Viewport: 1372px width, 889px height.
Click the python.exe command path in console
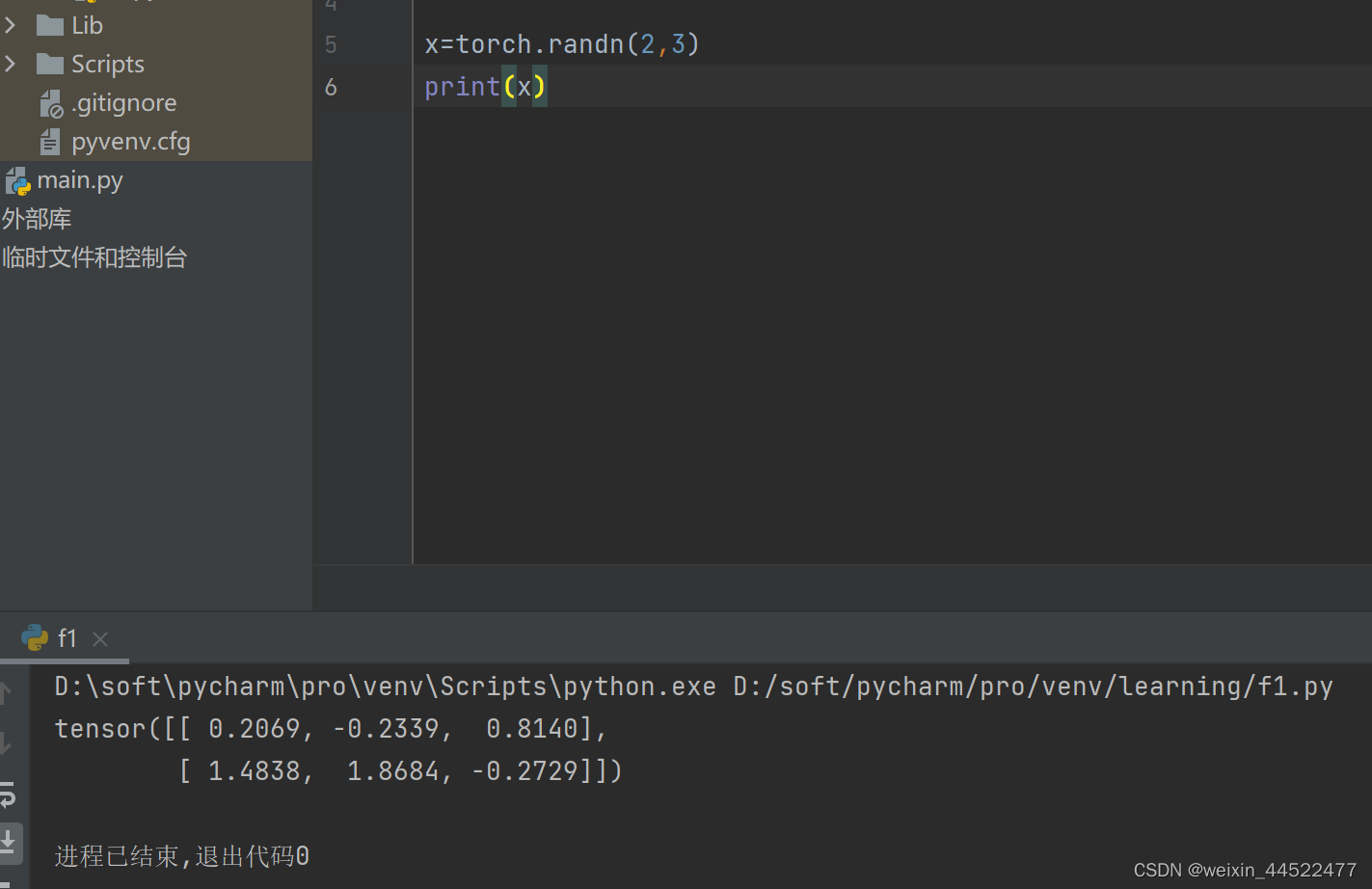click(x=386, y=687)
